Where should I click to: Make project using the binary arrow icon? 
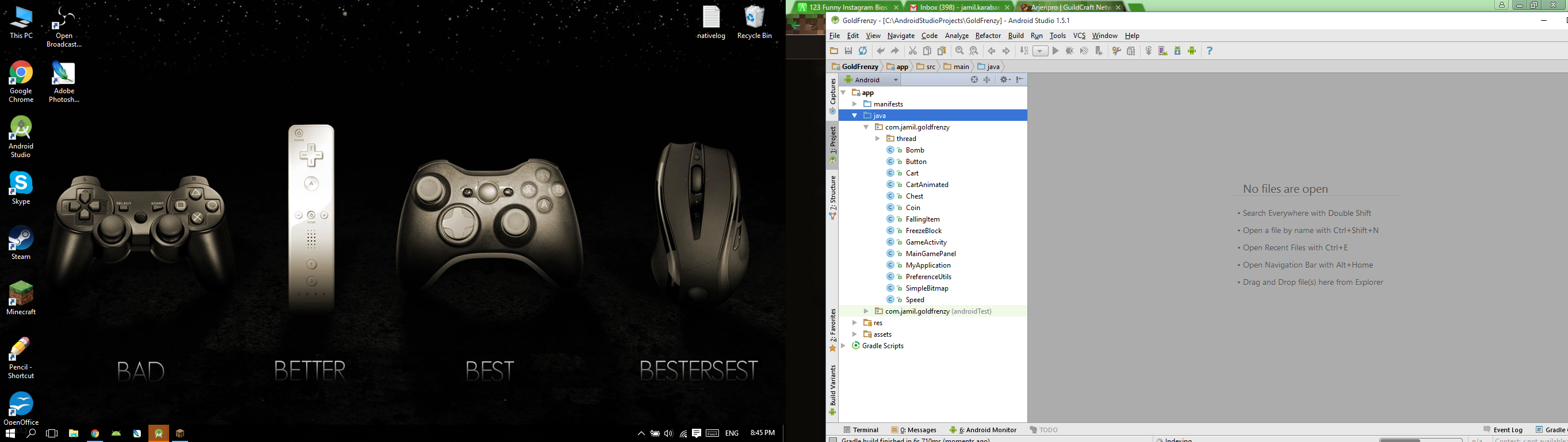1024,51
